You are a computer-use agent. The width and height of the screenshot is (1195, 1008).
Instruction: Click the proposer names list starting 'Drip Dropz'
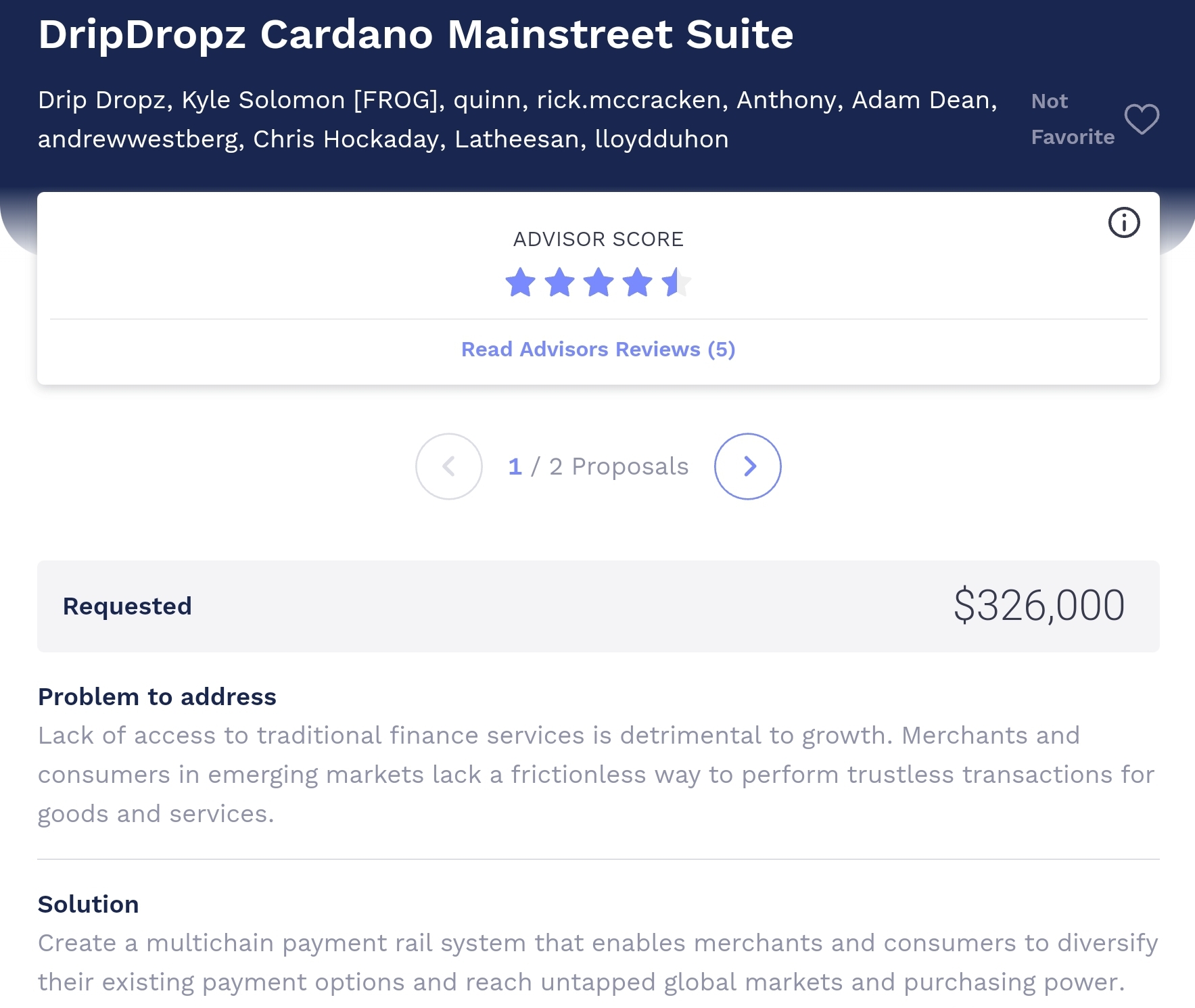[518, 119]
